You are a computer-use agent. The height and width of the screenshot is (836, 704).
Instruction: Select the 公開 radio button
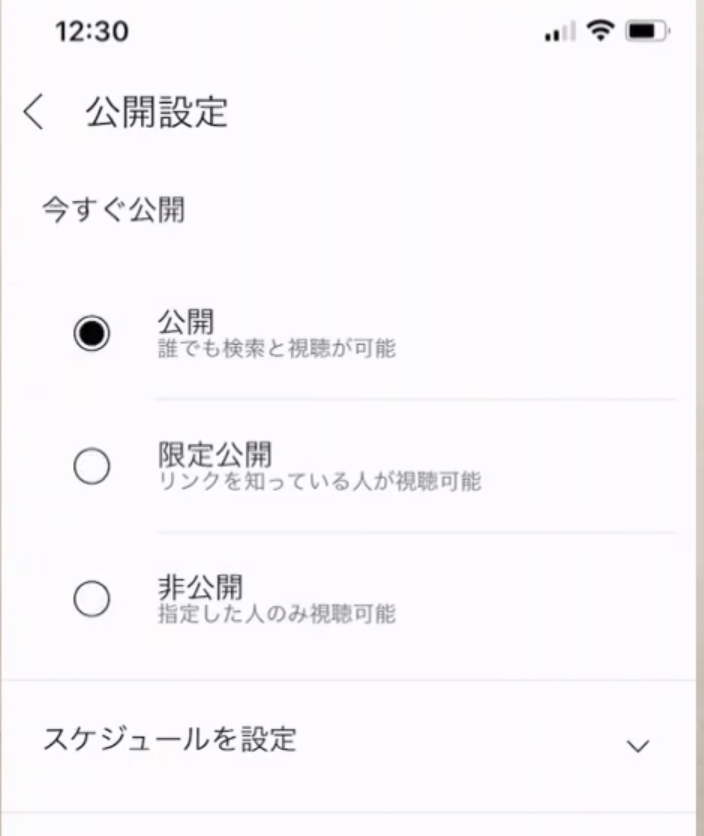(x=92, y=333)
